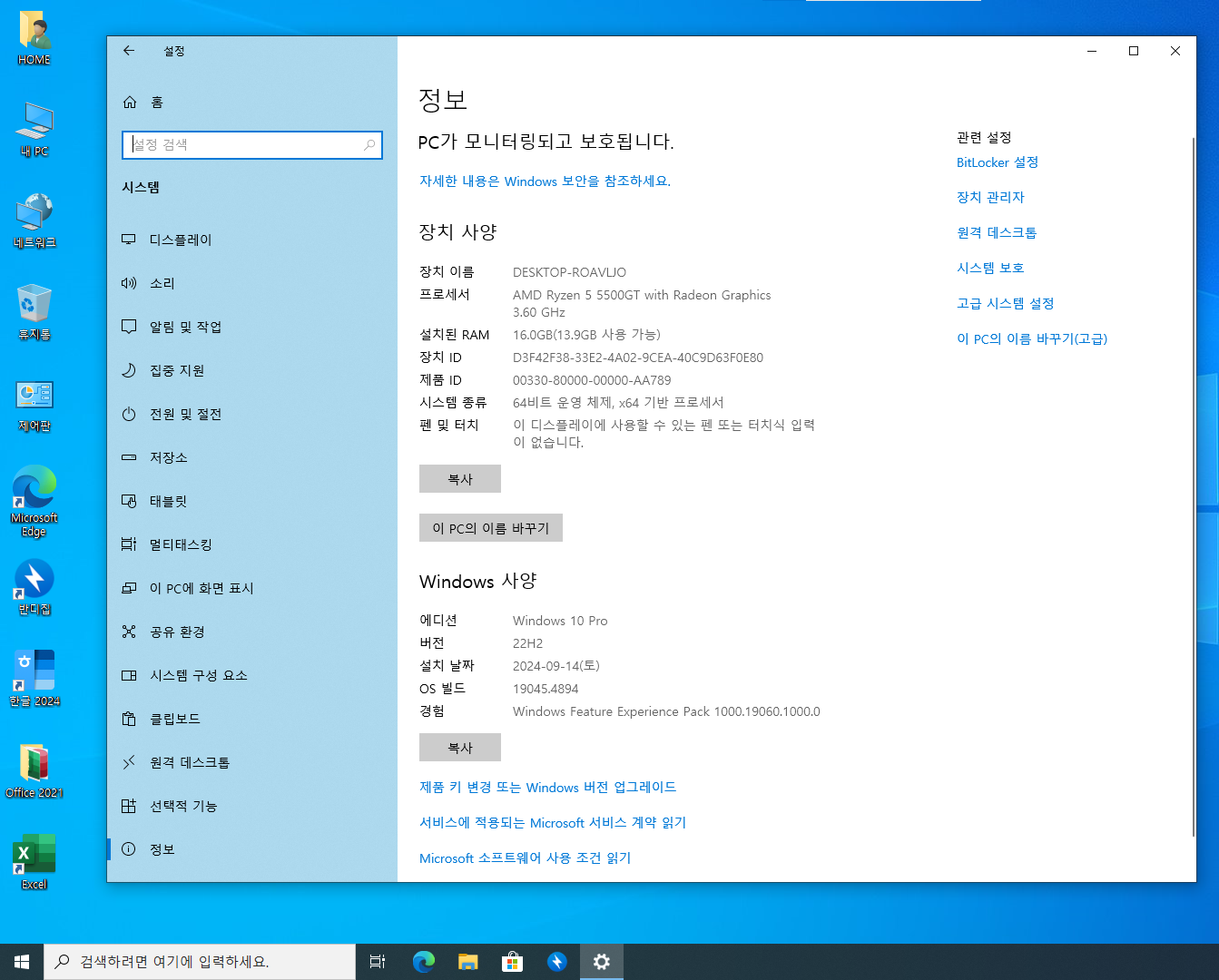Open the Windows 보안 details link

click(545, 181)
